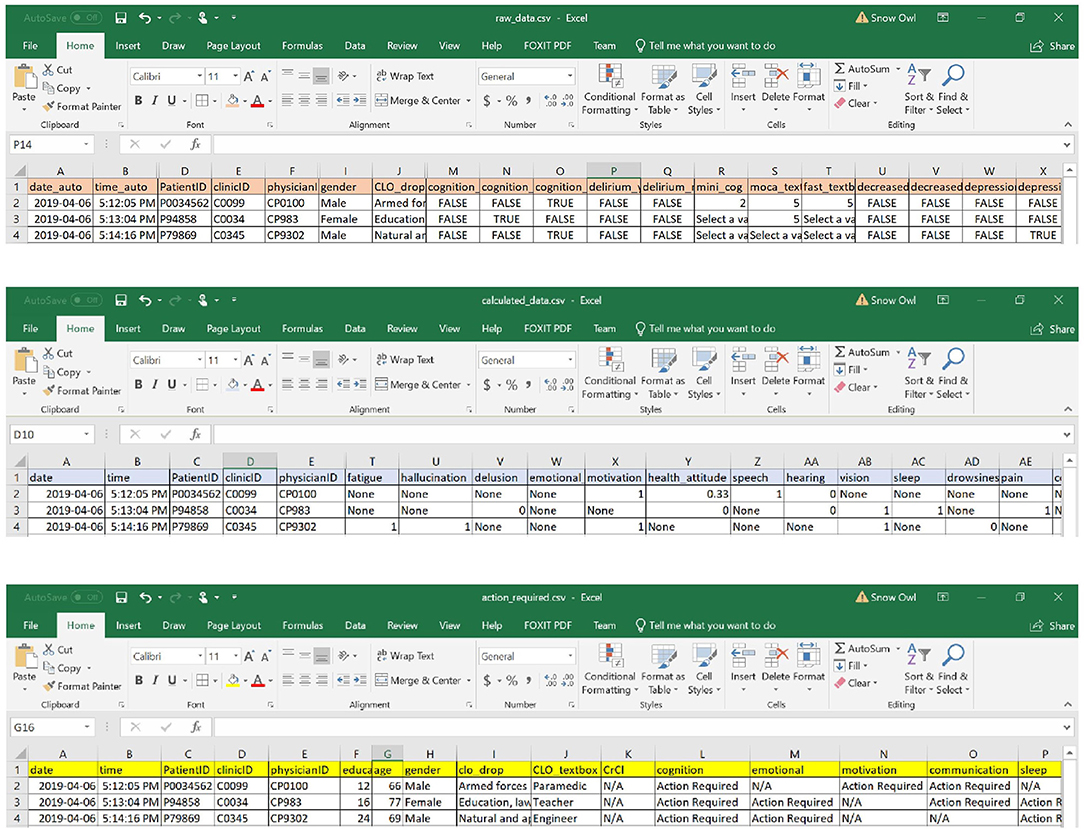Toggle Wrap Text in action_required.csv window
The width and height of the screenshot is (1084, 829).
tap(405, 655)
